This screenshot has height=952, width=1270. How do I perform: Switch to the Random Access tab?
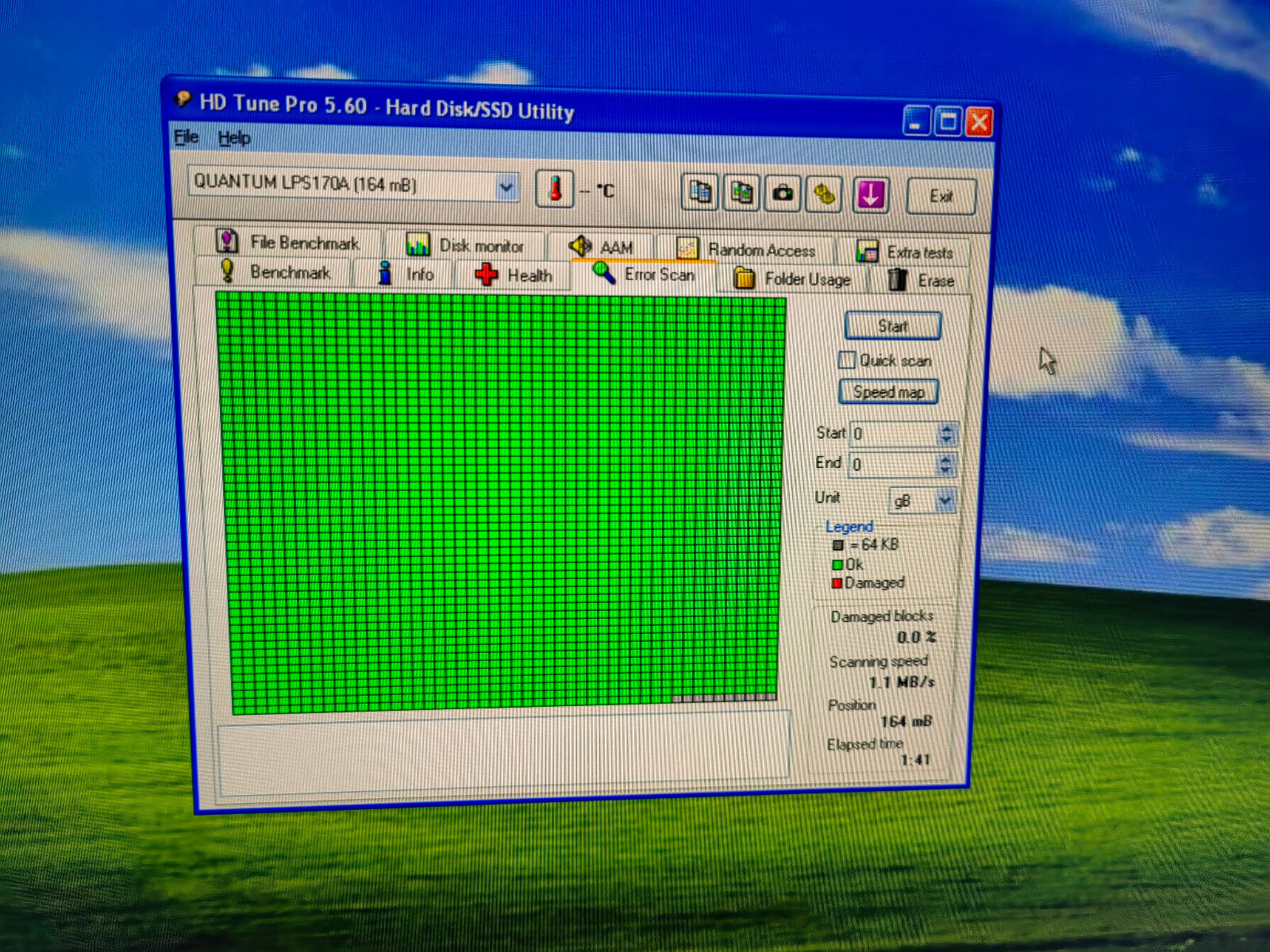(x=746, y=250)
